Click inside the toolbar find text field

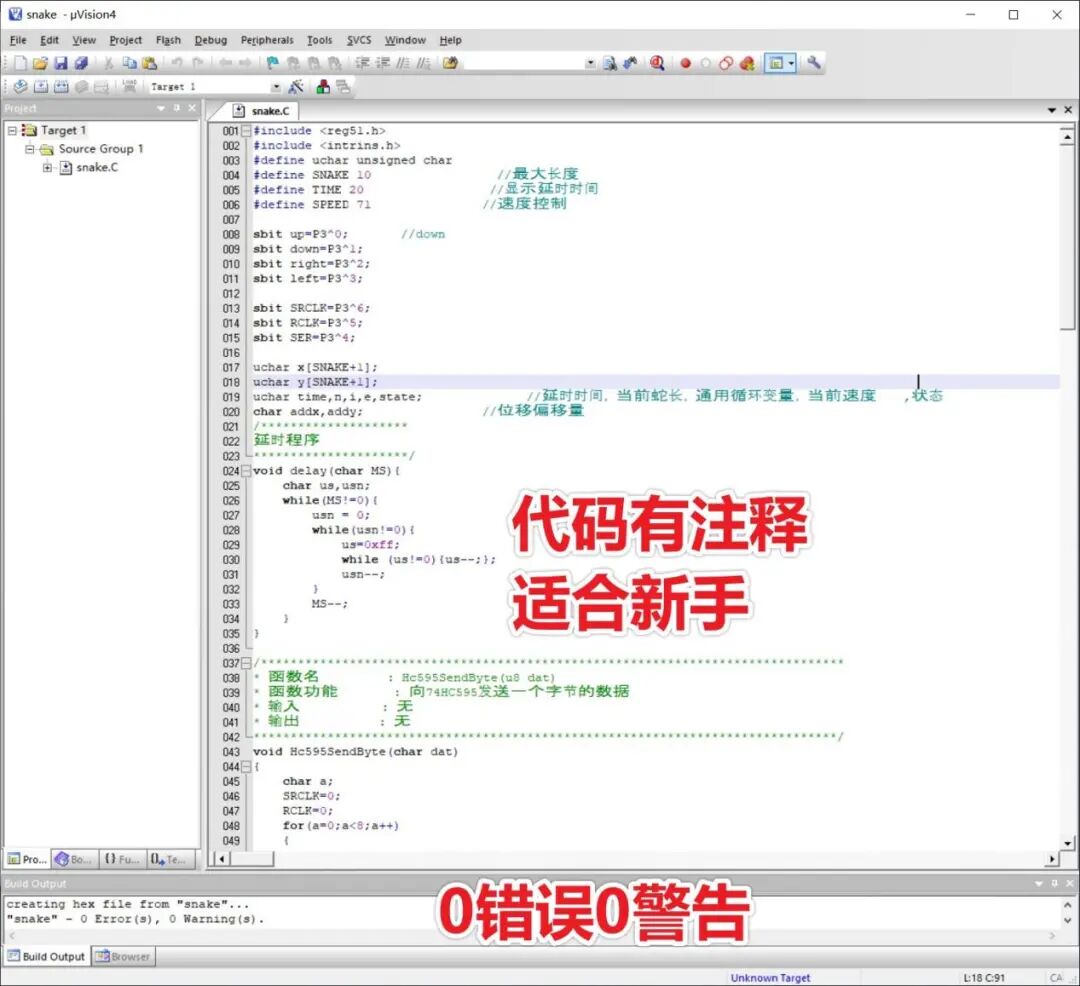[x=523, y=63]
